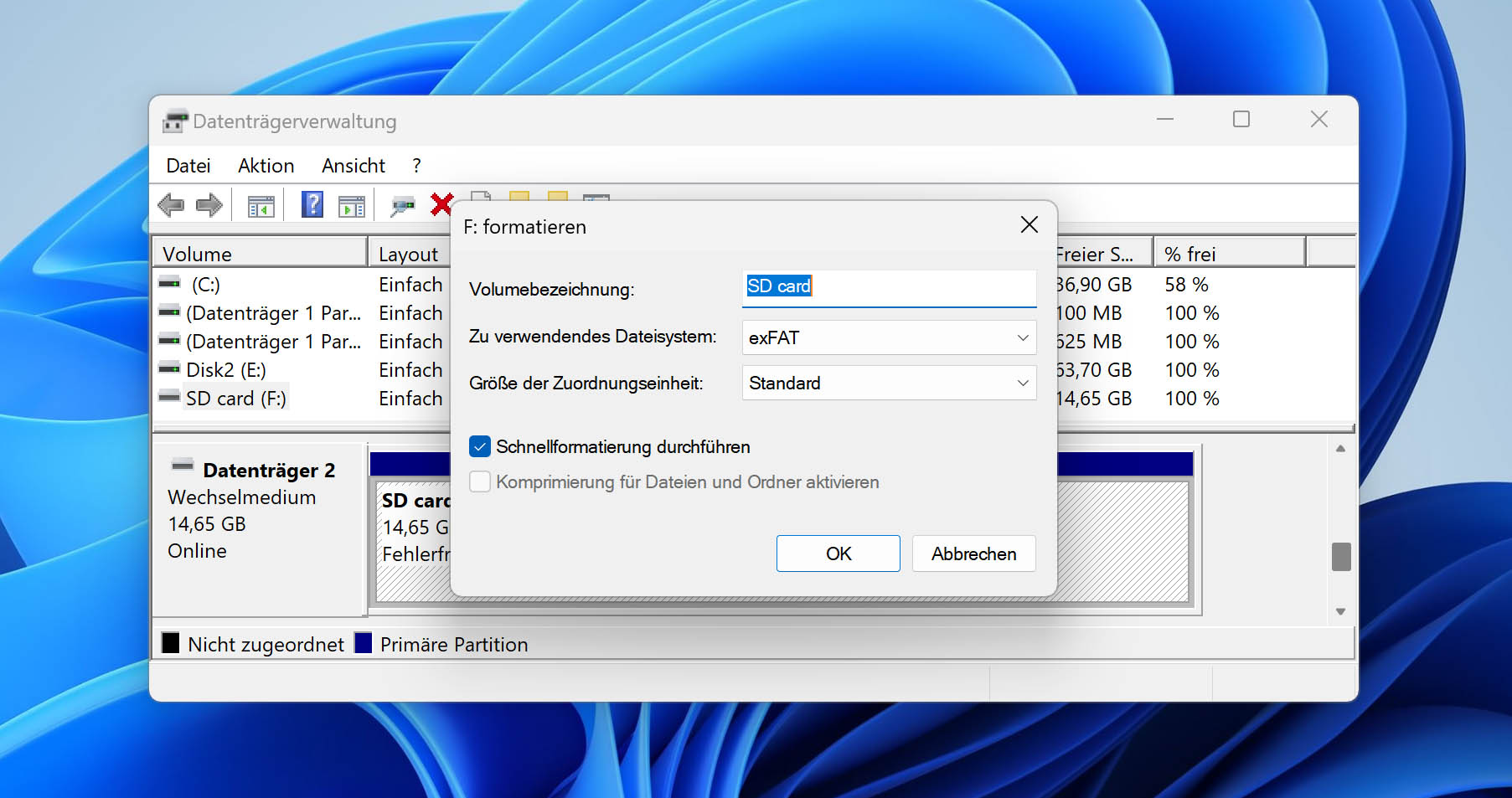The height and width of the screenshot is (798, 1512).
Task: Select the (C:) volume row
Action: (x=205, y=285)
